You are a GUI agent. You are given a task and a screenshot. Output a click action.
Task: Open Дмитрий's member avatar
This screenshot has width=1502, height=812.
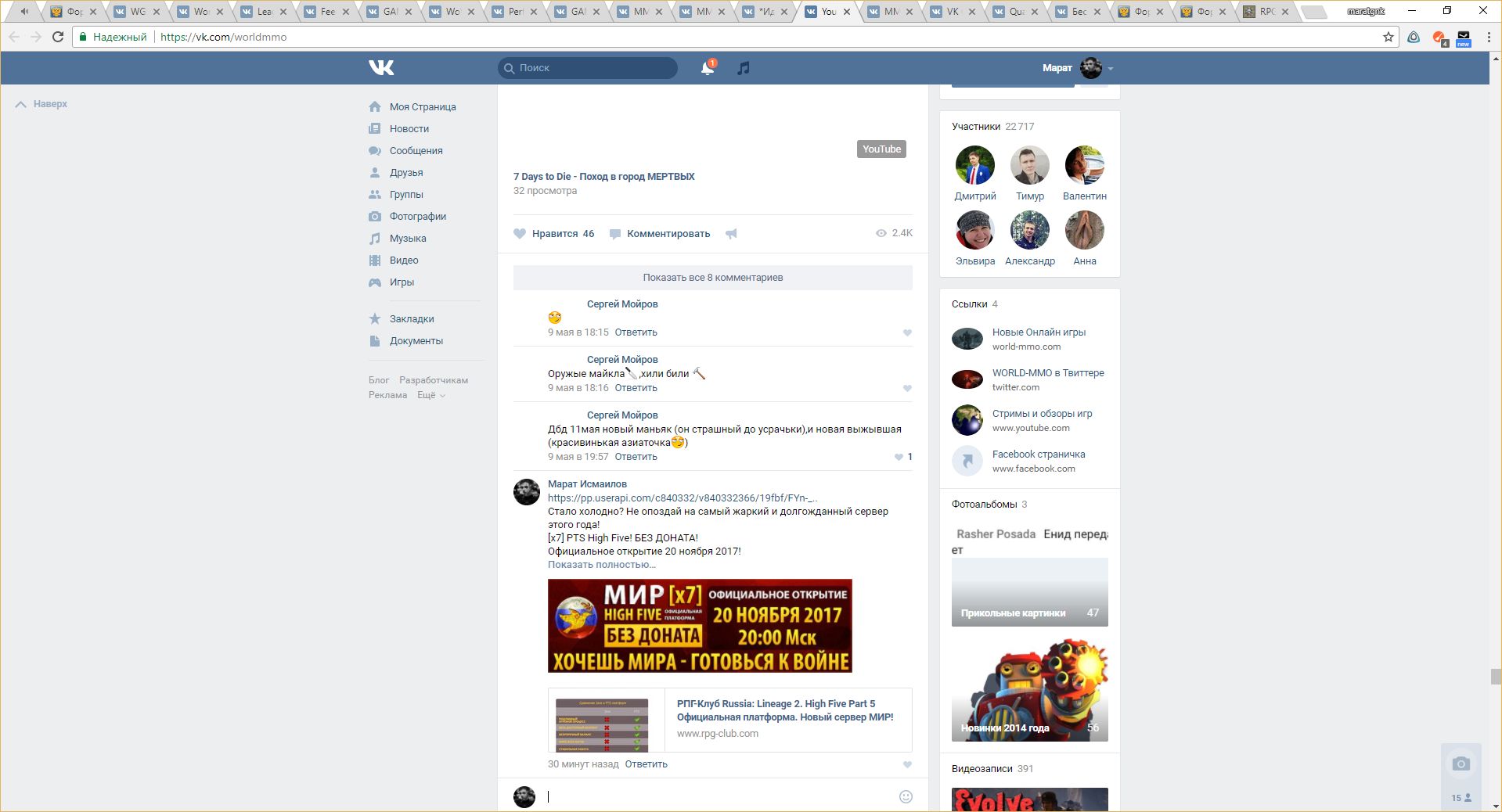click(x=975, y=165)
